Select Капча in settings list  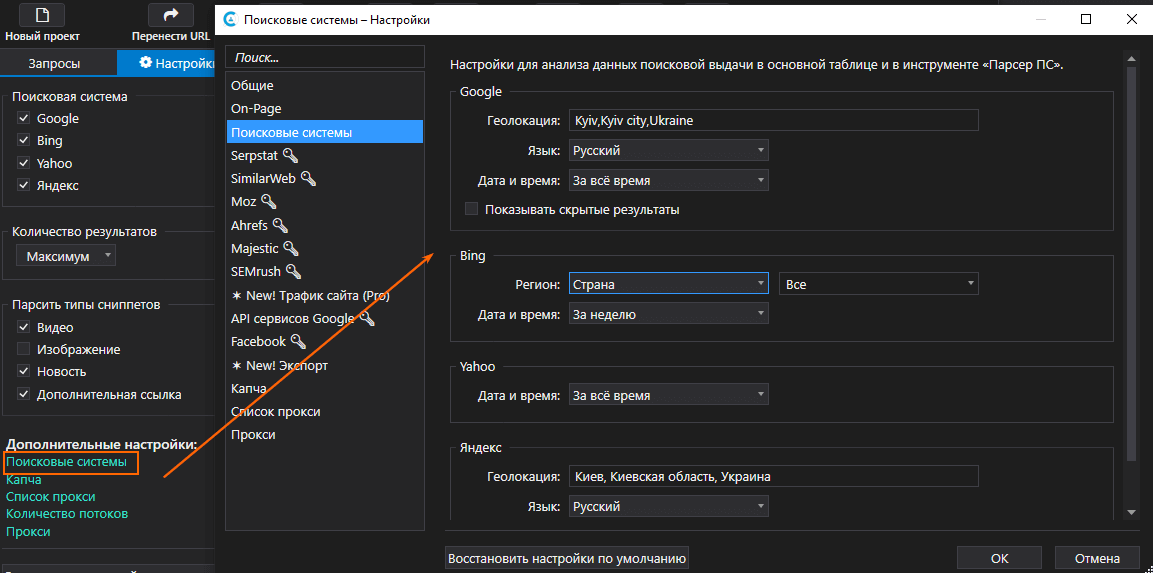pyautogui.click(x=325, y=388)
